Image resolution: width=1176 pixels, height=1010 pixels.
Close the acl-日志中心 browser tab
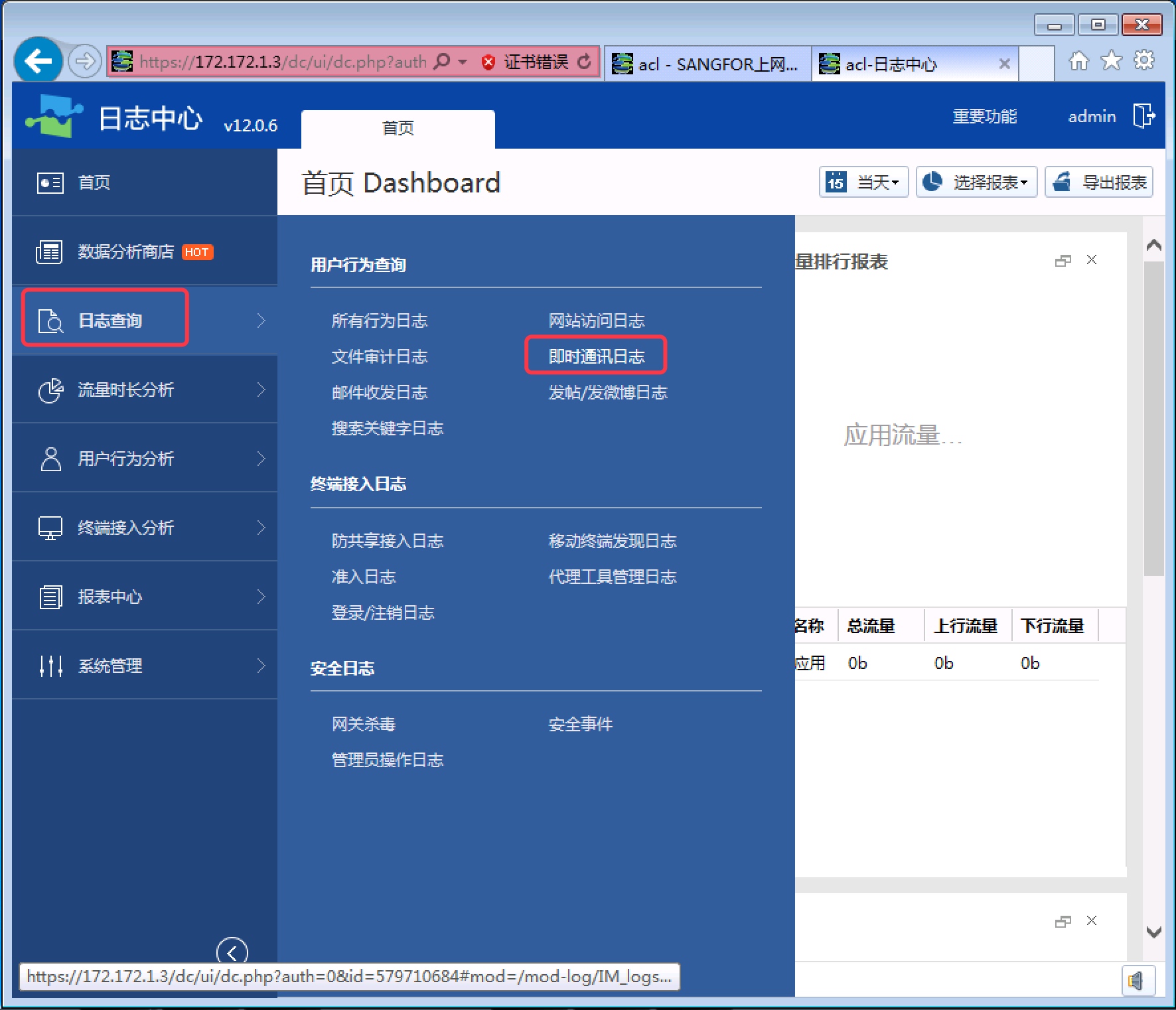coord(1005,64)
